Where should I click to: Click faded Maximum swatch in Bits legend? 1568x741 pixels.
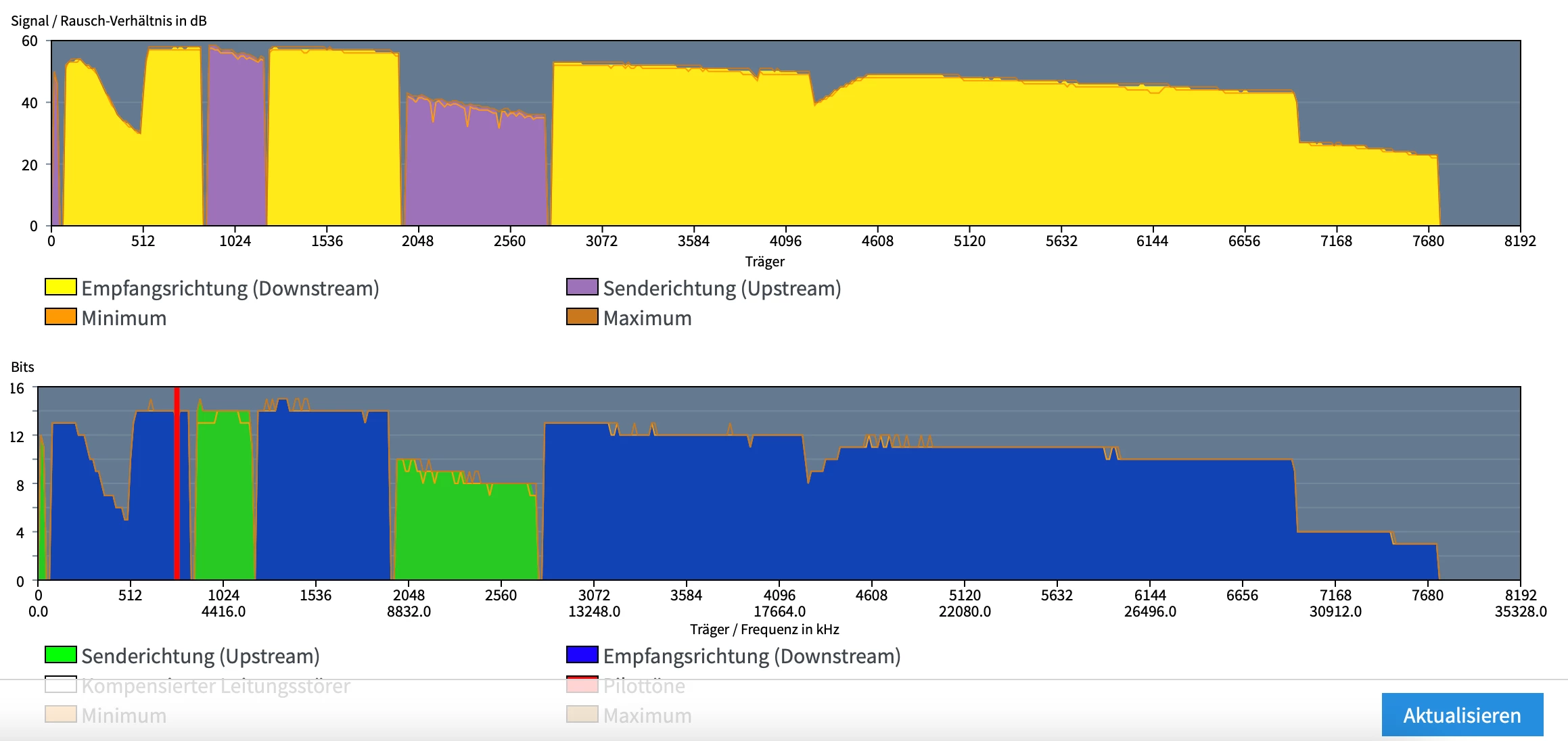click(582, 715)
